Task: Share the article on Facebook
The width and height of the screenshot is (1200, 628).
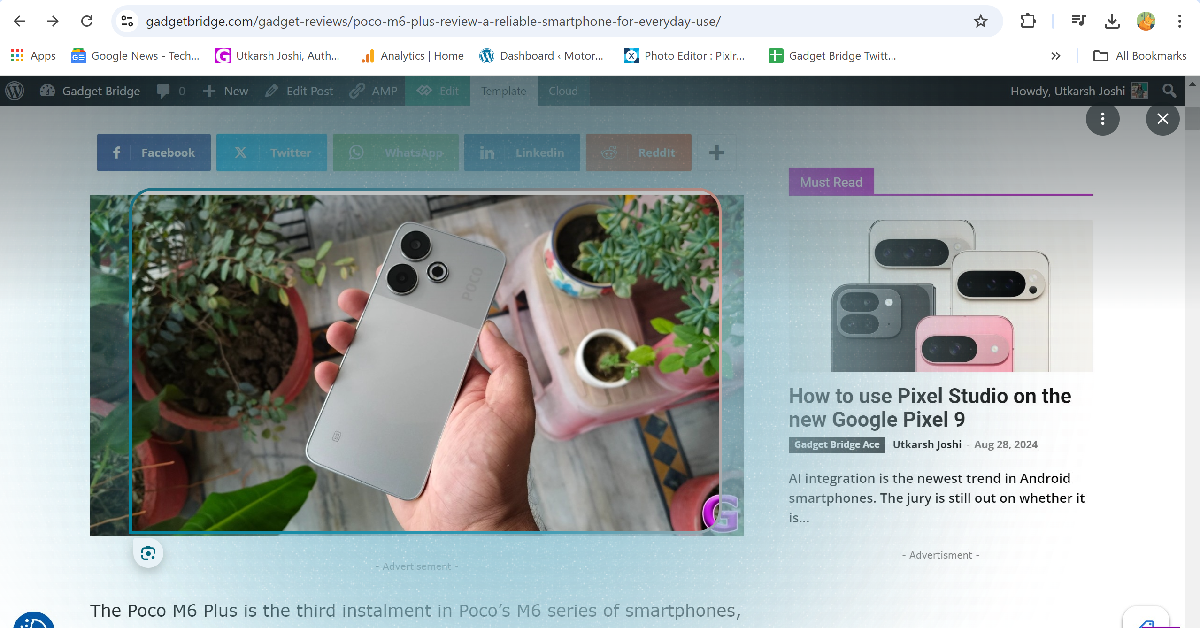Action: pyautogui.click(x=154, y=153)
